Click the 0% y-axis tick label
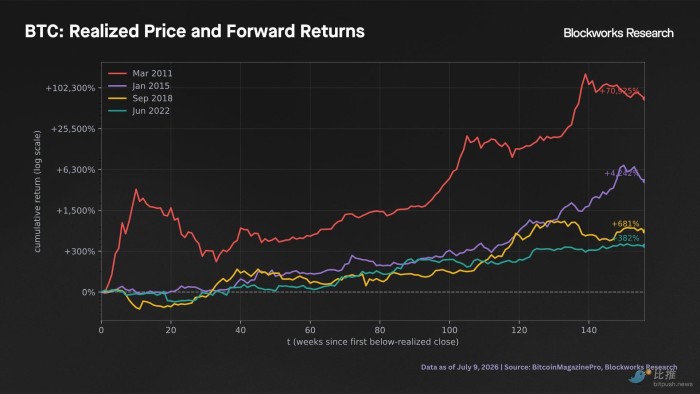The image size is (700, 394). point(88,292)
